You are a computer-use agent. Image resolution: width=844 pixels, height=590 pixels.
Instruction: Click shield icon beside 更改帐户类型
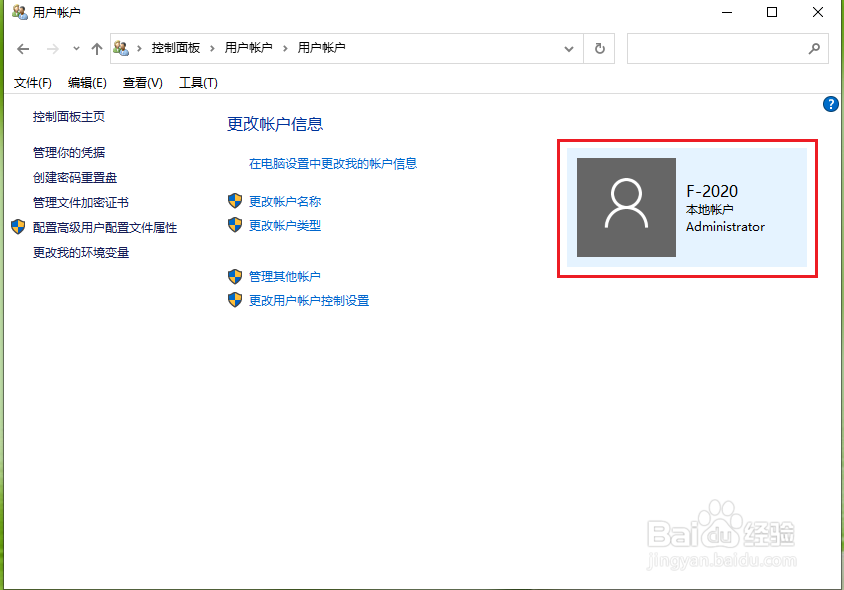click(235, 225)
